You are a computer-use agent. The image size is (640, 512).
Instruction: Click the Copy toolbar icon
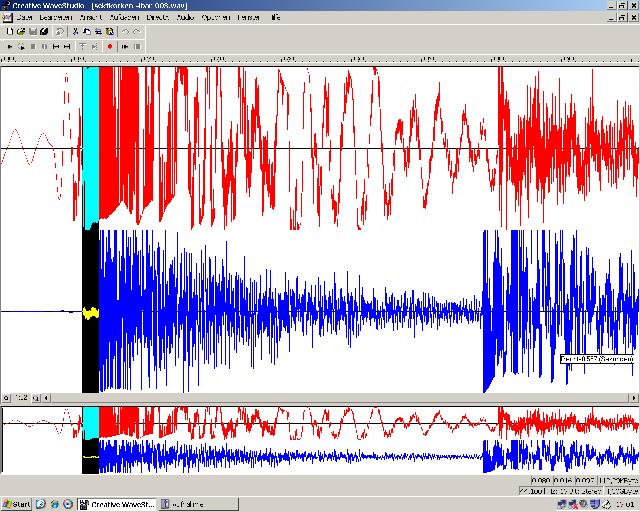pyautogui.click(x=87, y=31)
